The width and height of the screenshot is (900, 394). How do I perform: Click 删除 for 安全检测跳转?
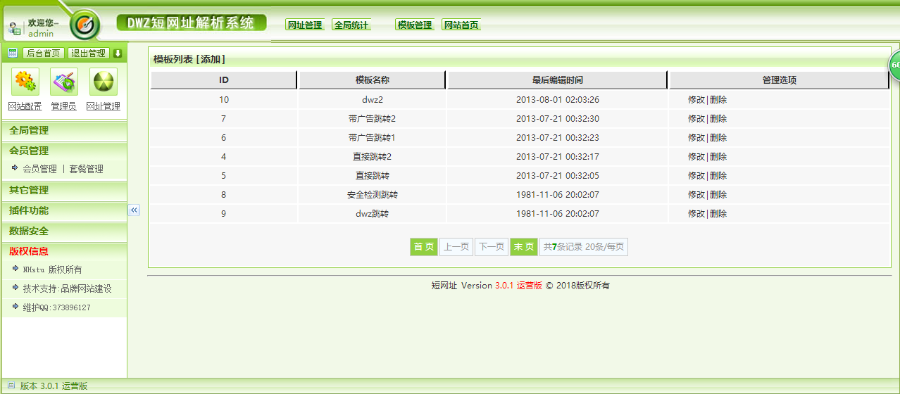[719, 195]
